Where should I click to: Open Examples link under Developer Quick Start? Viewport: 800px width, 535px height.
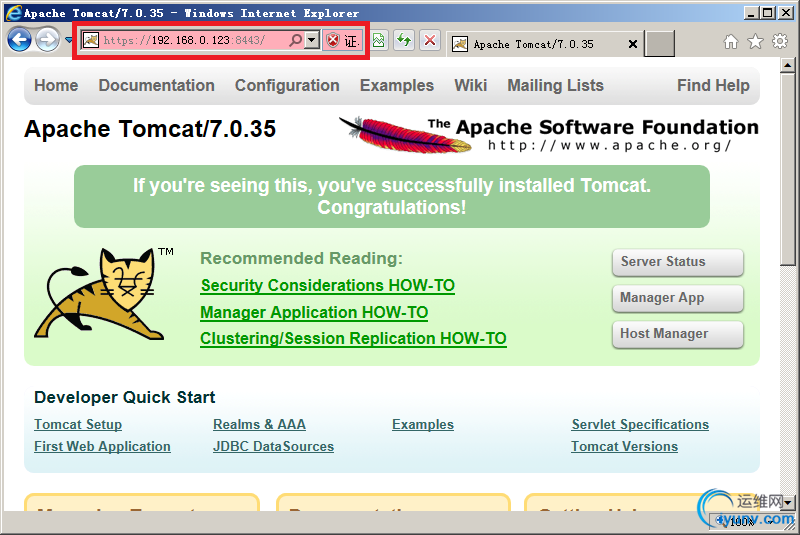click(x=423, y=424)
